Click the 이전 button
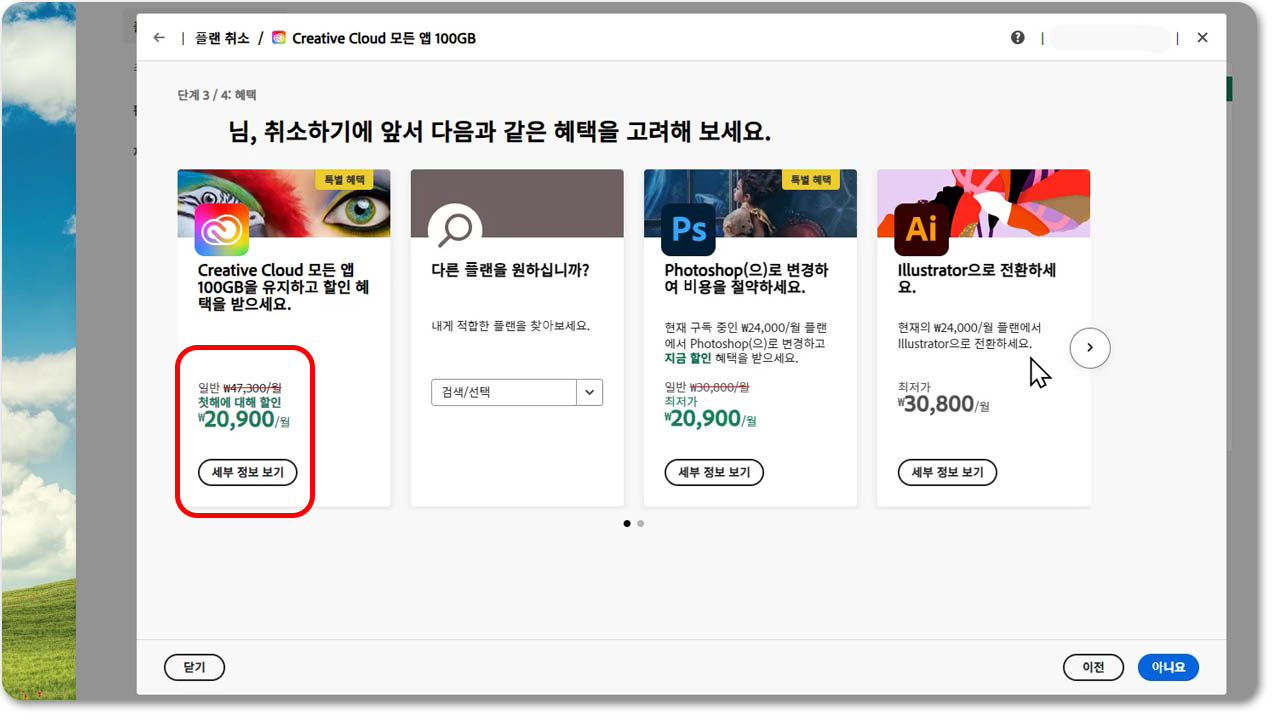The height and width of the screenshot is (720, 1280). click(x=1095, y=667)
